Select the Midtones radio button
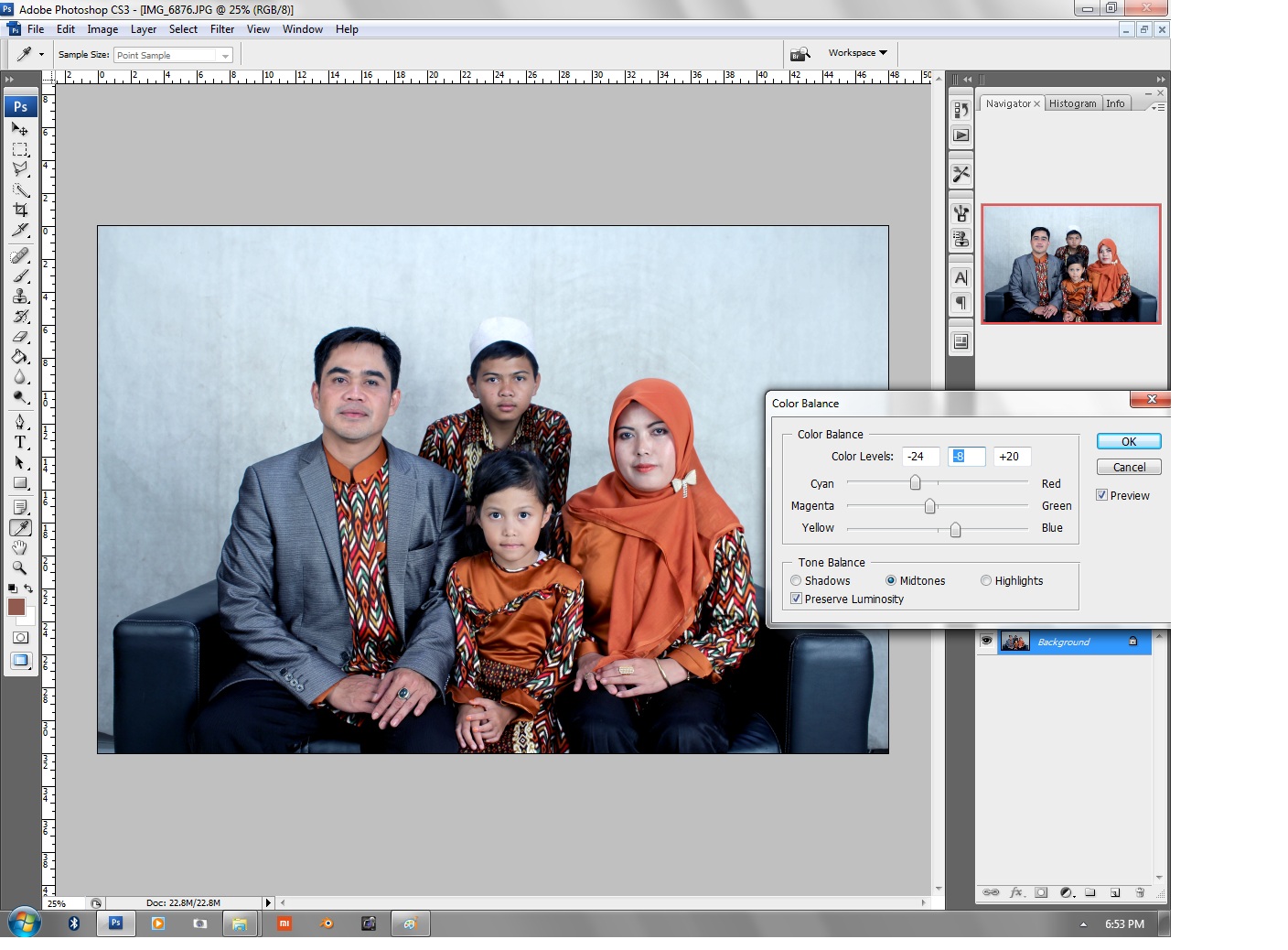Image resolution: width=1288 pixels, height=950 pixels. (891, 580)
